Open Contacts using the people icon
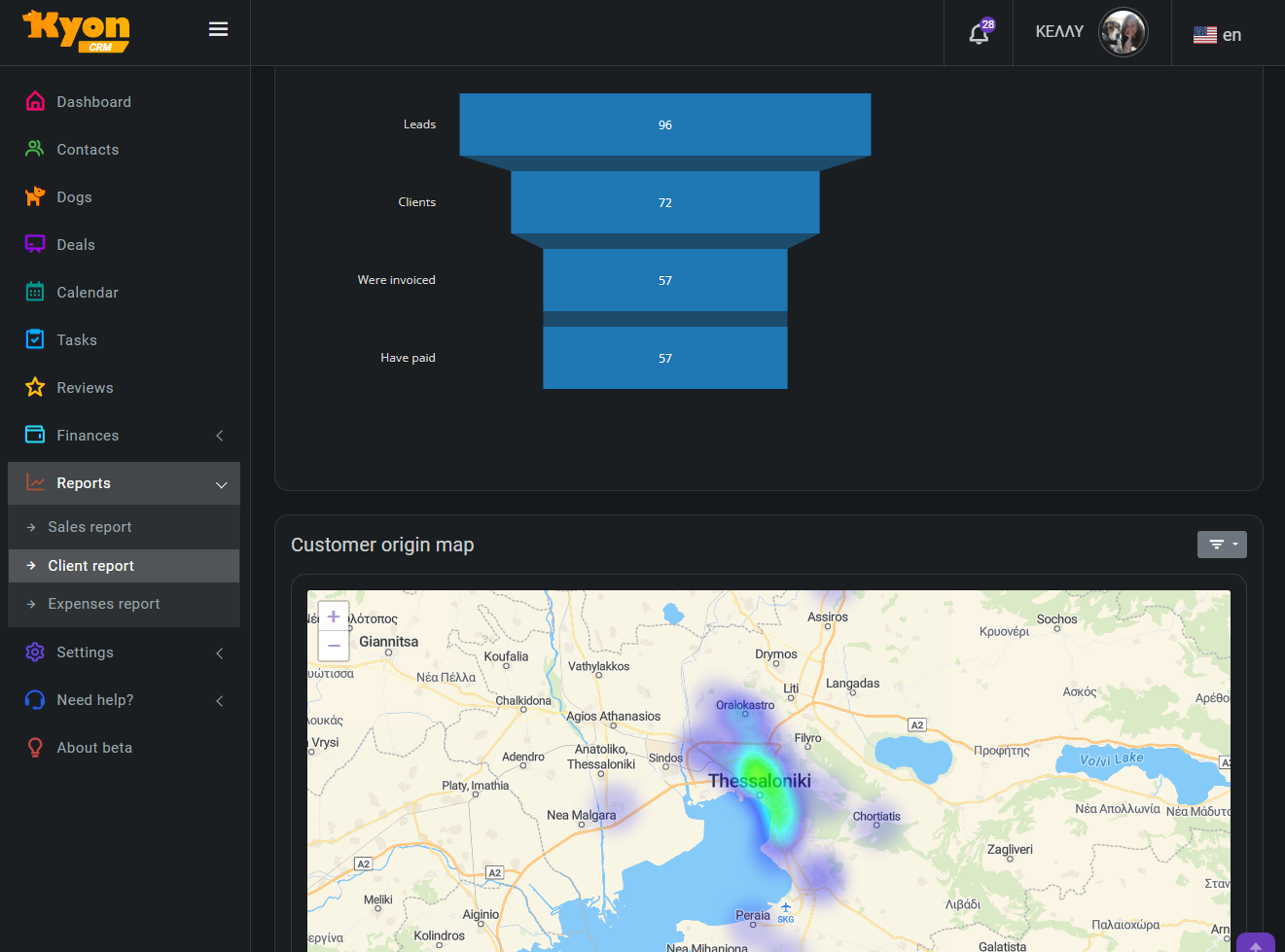 coord(35,149)
